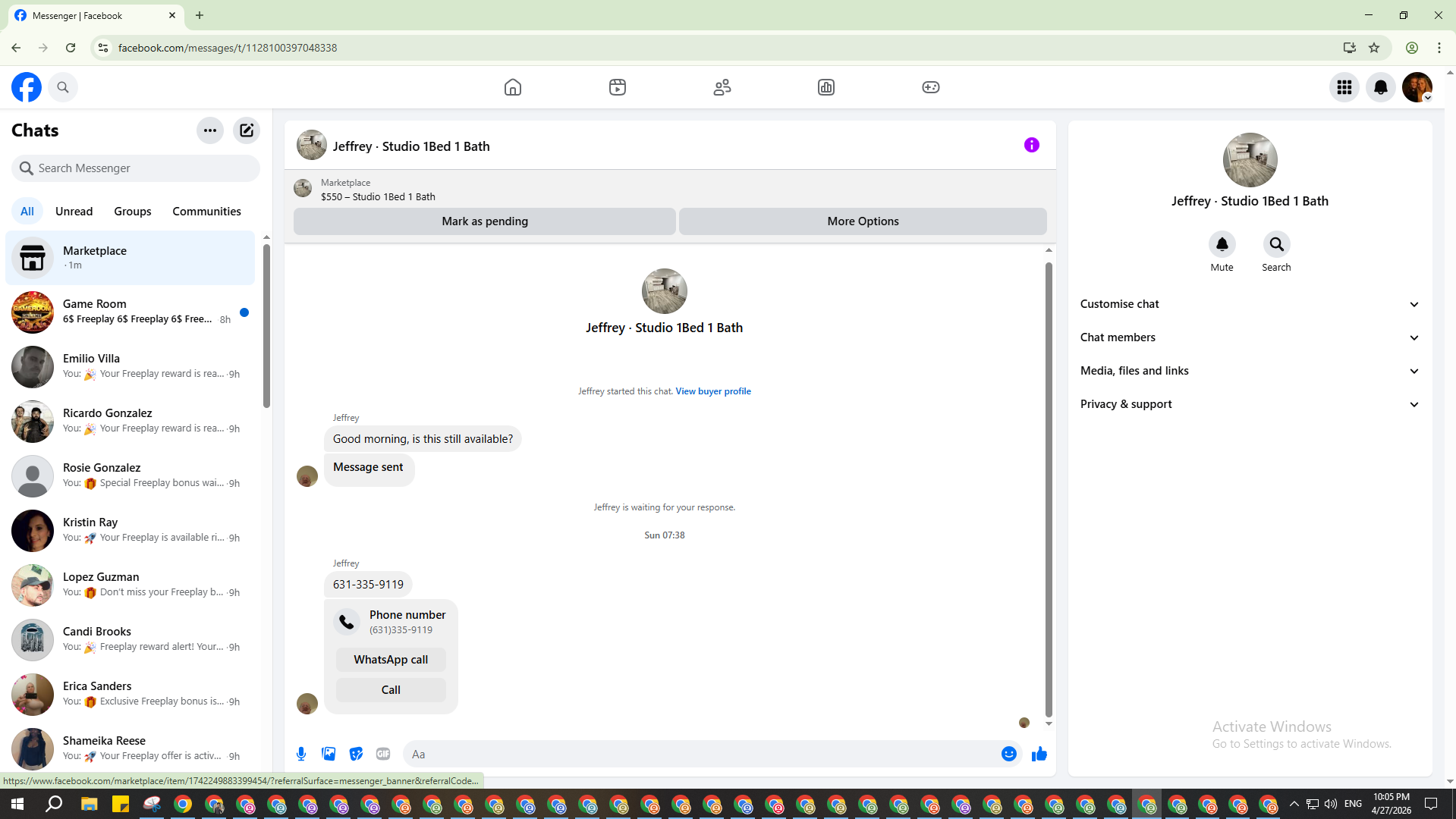1456x819 pixels.
Task: Choose a GIF
Action: point(383,754)
